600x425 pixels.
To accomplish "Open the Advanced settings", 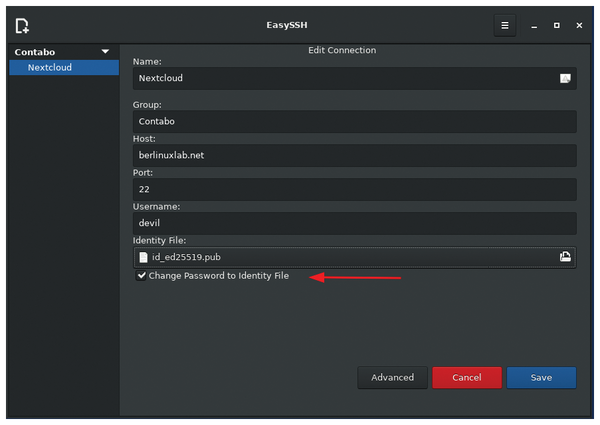I will pos(392,378).
